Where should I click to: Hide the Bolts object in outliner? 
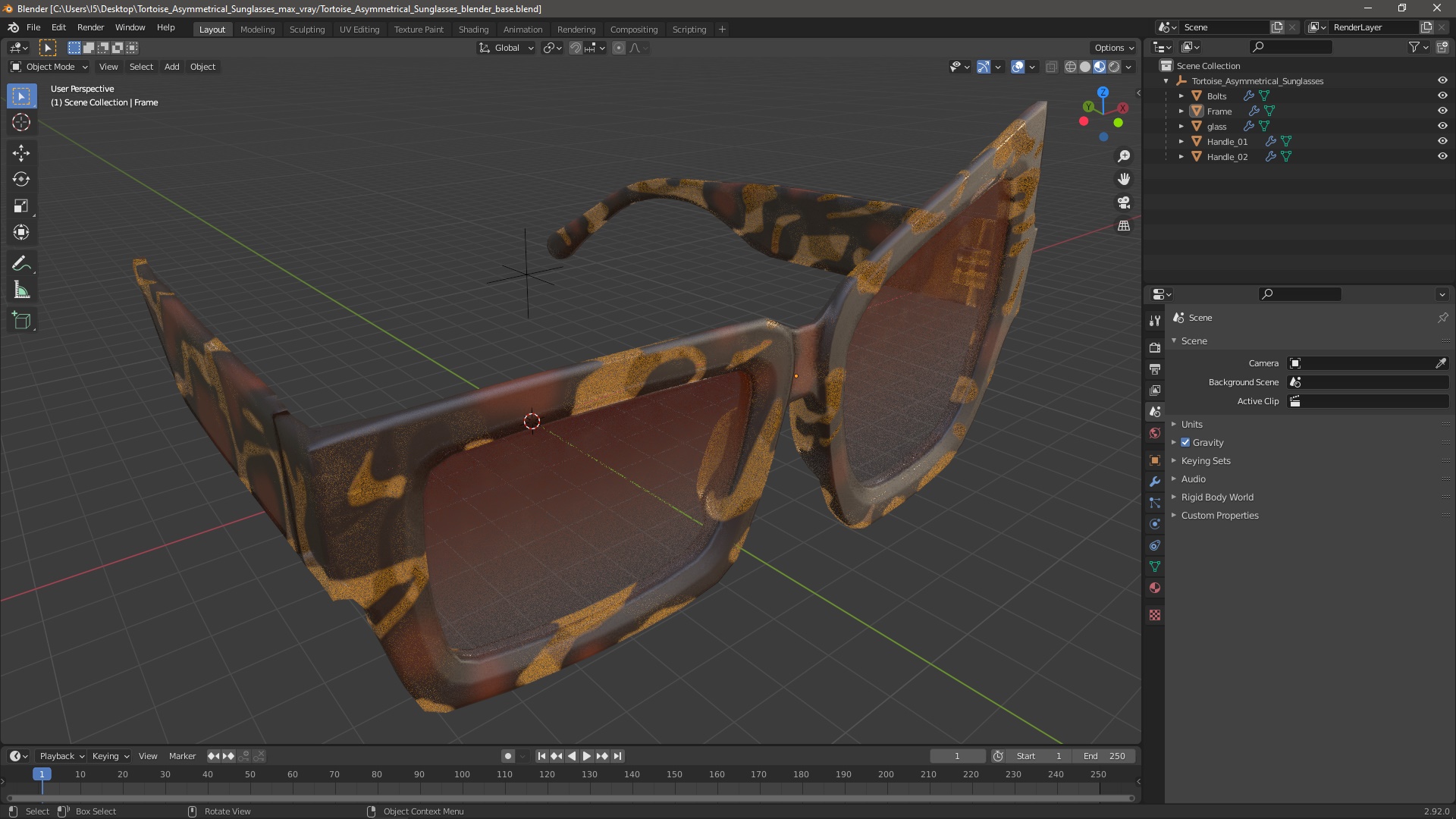pyautogui.click(x=1442, y=96)
